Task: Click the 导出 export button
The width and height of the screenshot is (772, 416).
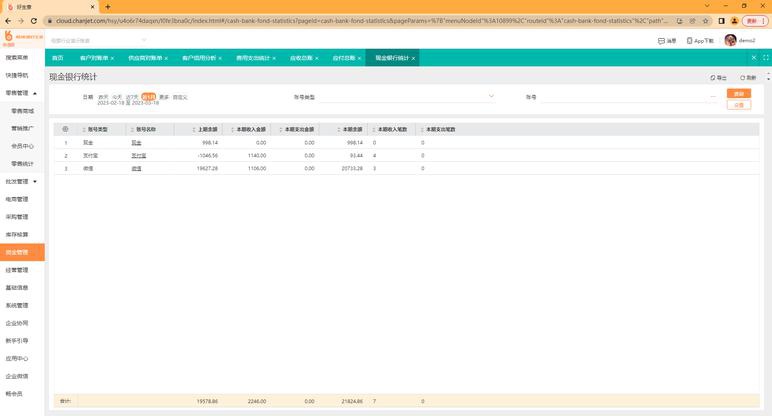Action: [718, 78]
